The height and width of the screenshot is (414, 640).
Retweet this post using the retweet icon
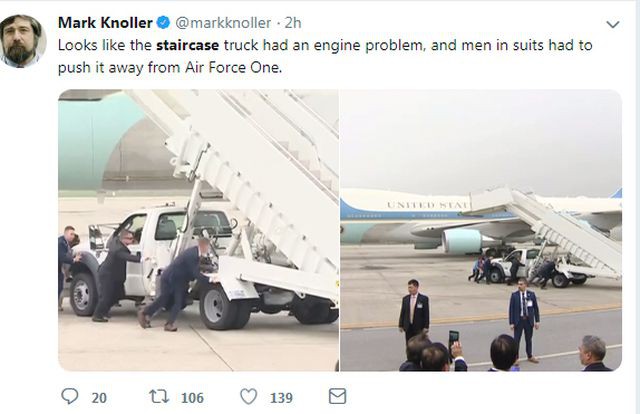[x=159, y=396]
